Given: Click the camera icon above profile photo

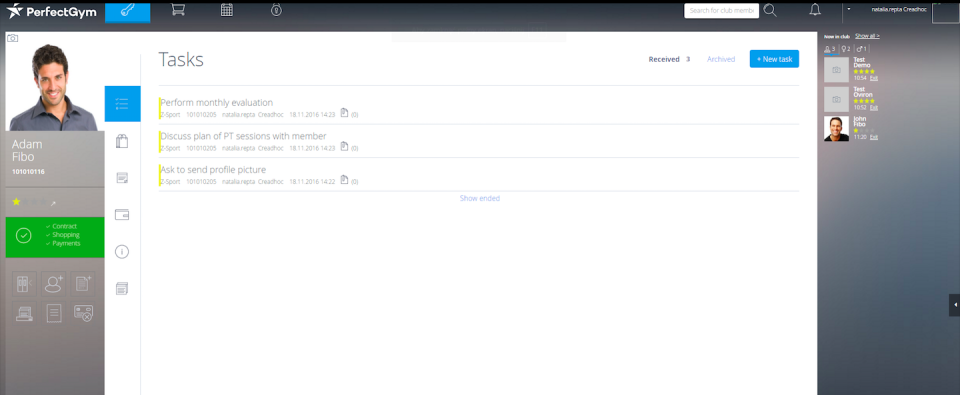Looking at the screenshot, I should [12, 38].
